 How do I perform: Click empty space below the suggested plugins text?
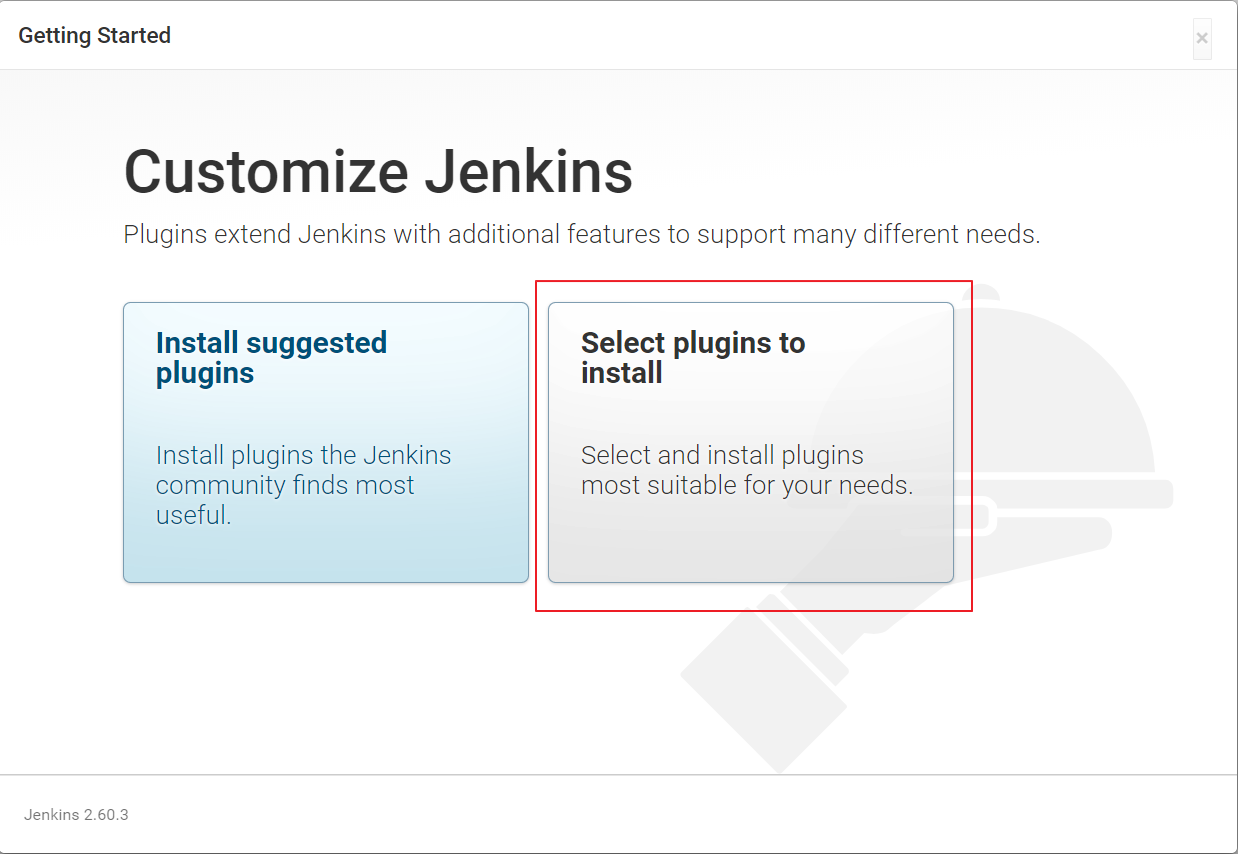point(326,556)
